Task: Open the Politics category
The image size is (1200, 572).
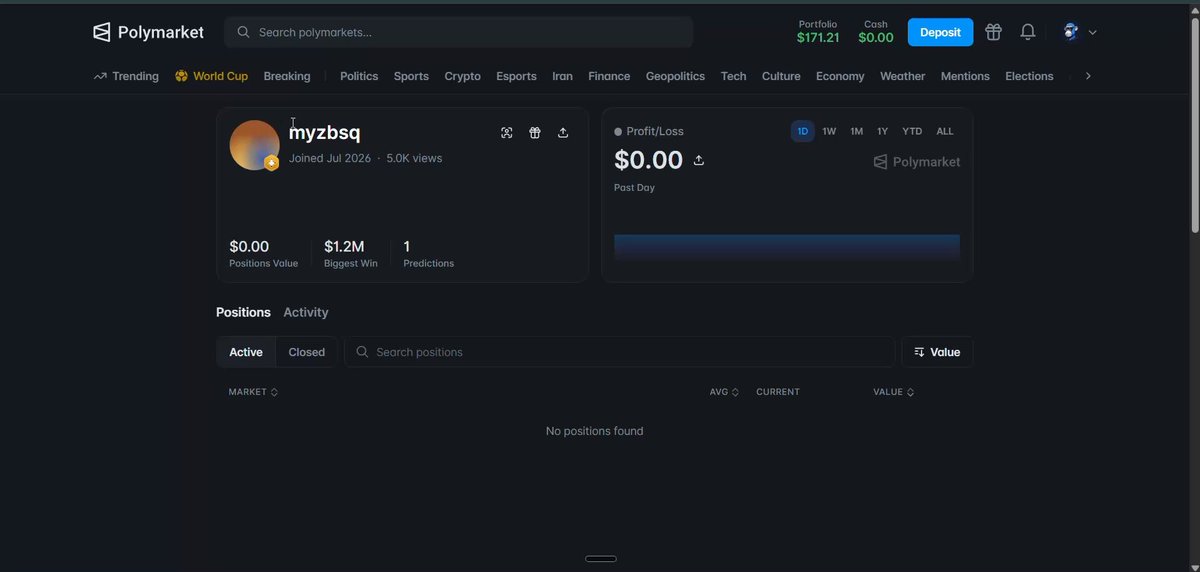Action: point(359,76)
